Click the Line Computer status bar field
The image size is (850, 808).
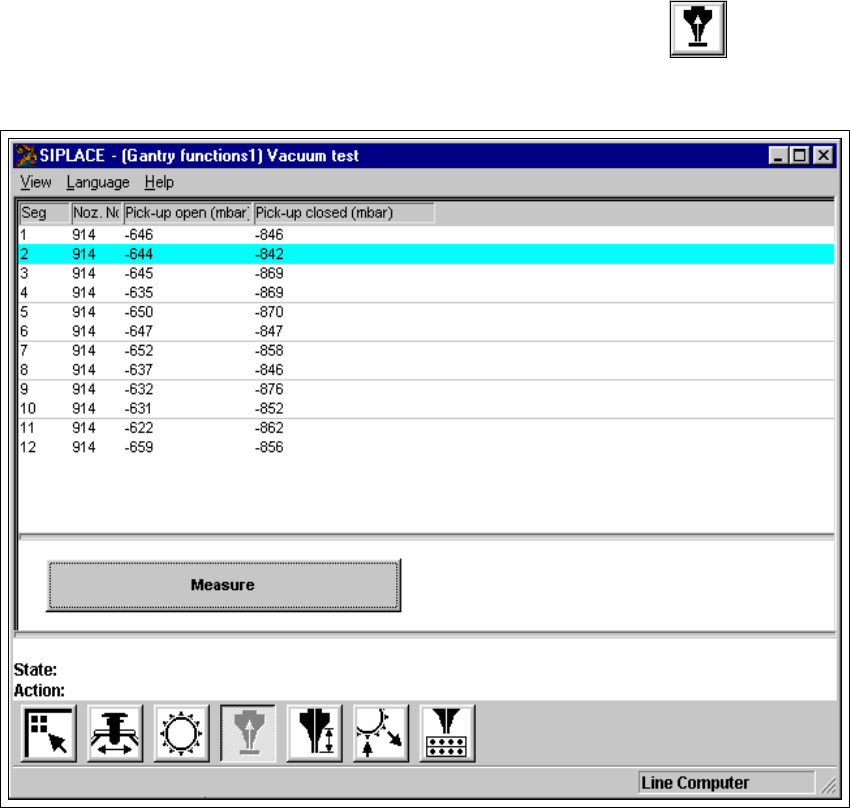pyautogui.click(x=726, y=783)
